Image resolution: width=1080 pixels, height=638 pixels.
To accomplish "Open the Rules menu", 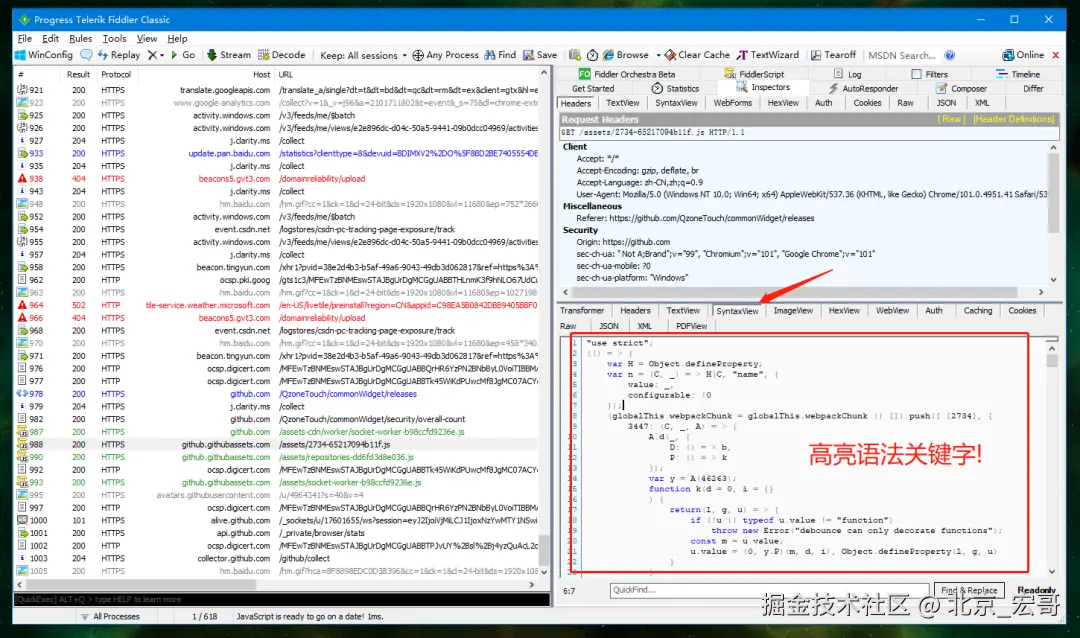I will [80, 39].
